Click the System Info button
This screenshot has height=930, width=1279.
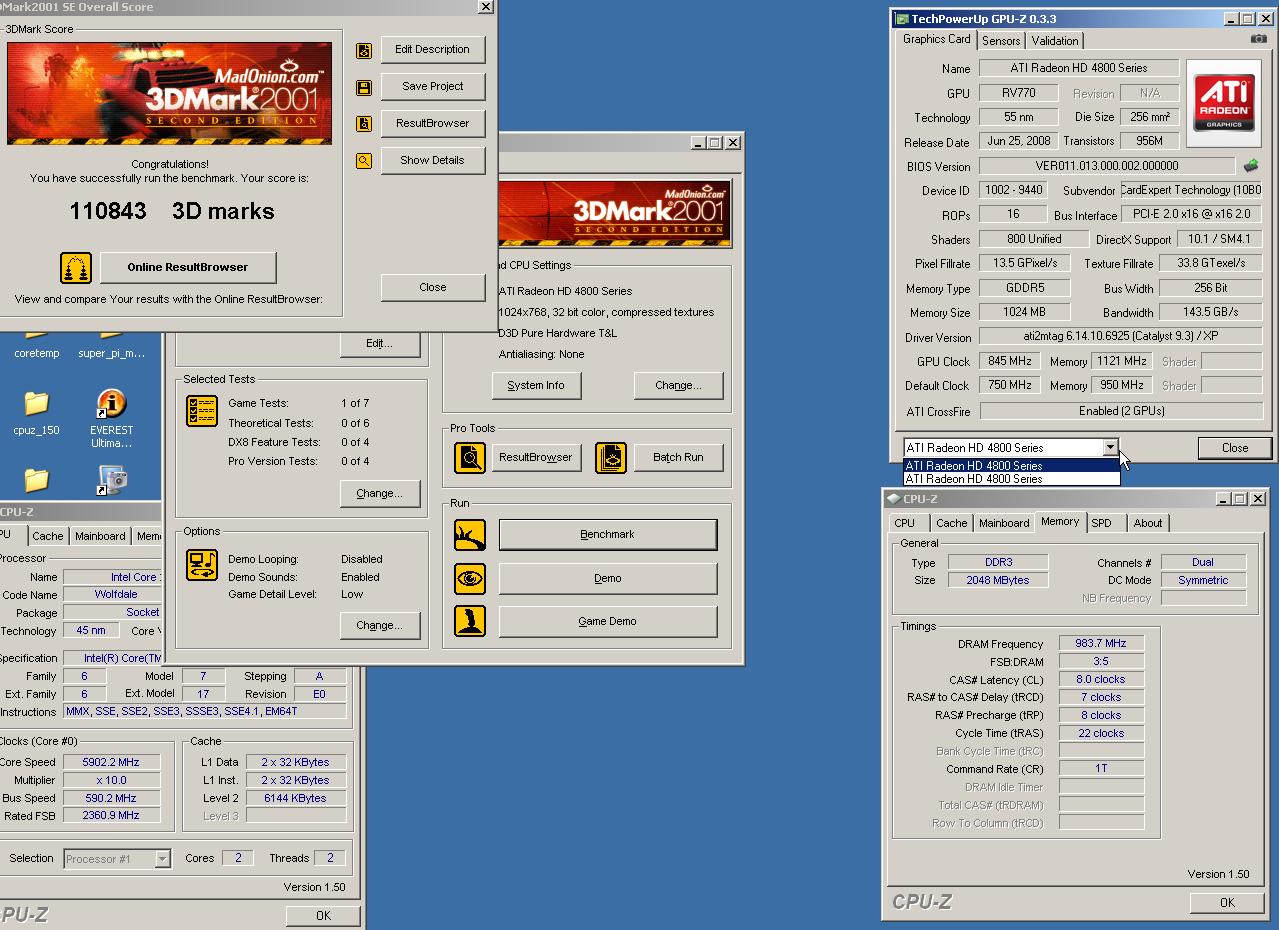(536, 386)
